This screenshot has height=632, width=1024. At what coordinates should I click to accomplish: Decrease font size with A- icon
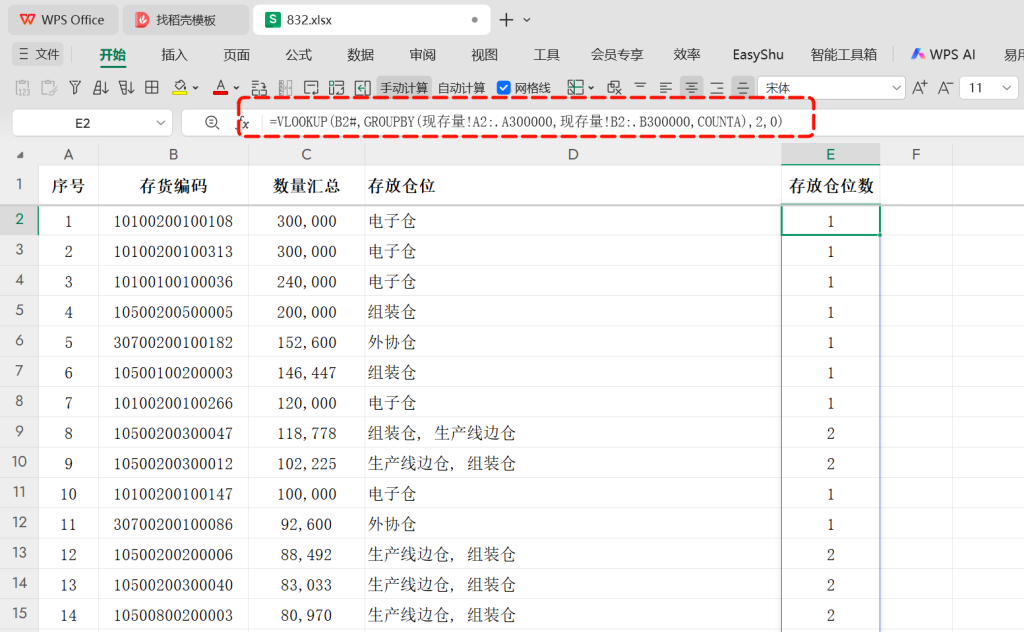[945, 87]
